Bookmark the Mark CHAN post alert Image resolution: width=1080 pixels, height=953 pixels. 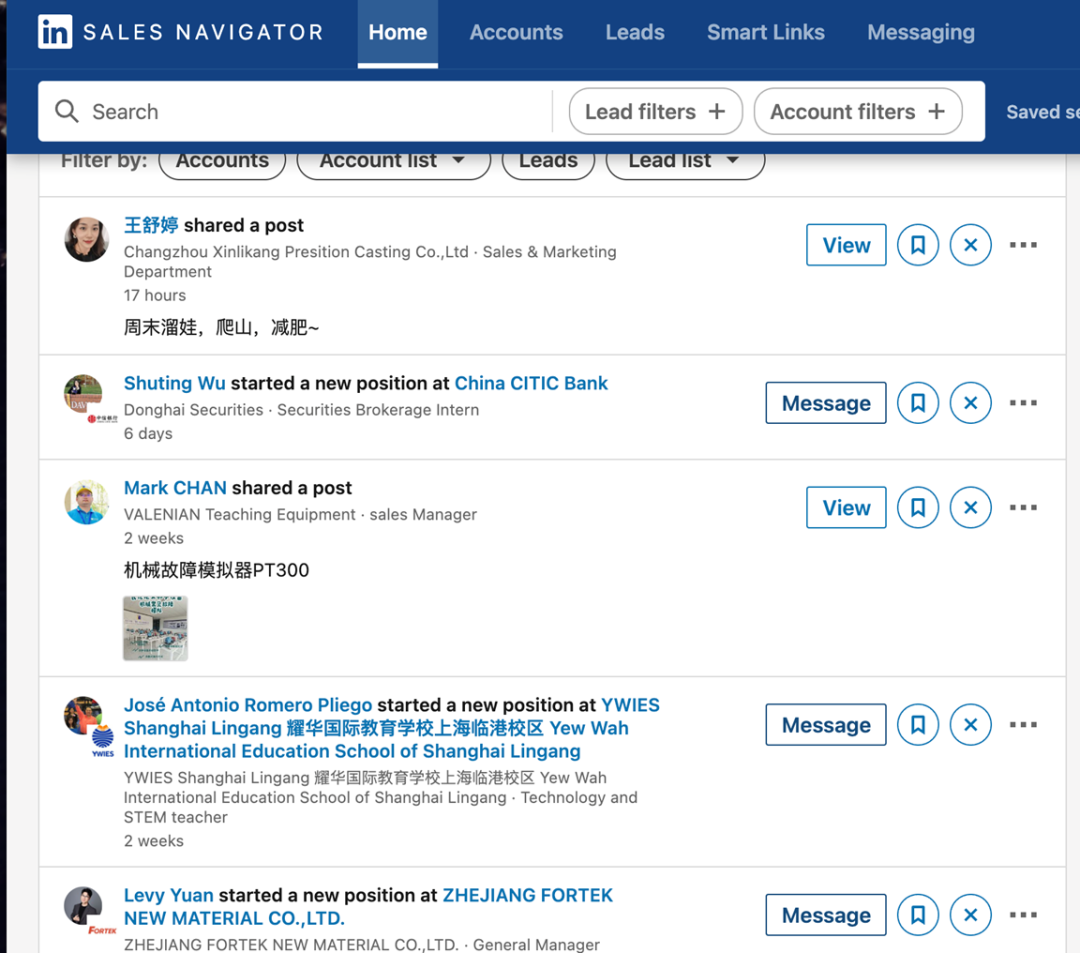pos(917,507)
